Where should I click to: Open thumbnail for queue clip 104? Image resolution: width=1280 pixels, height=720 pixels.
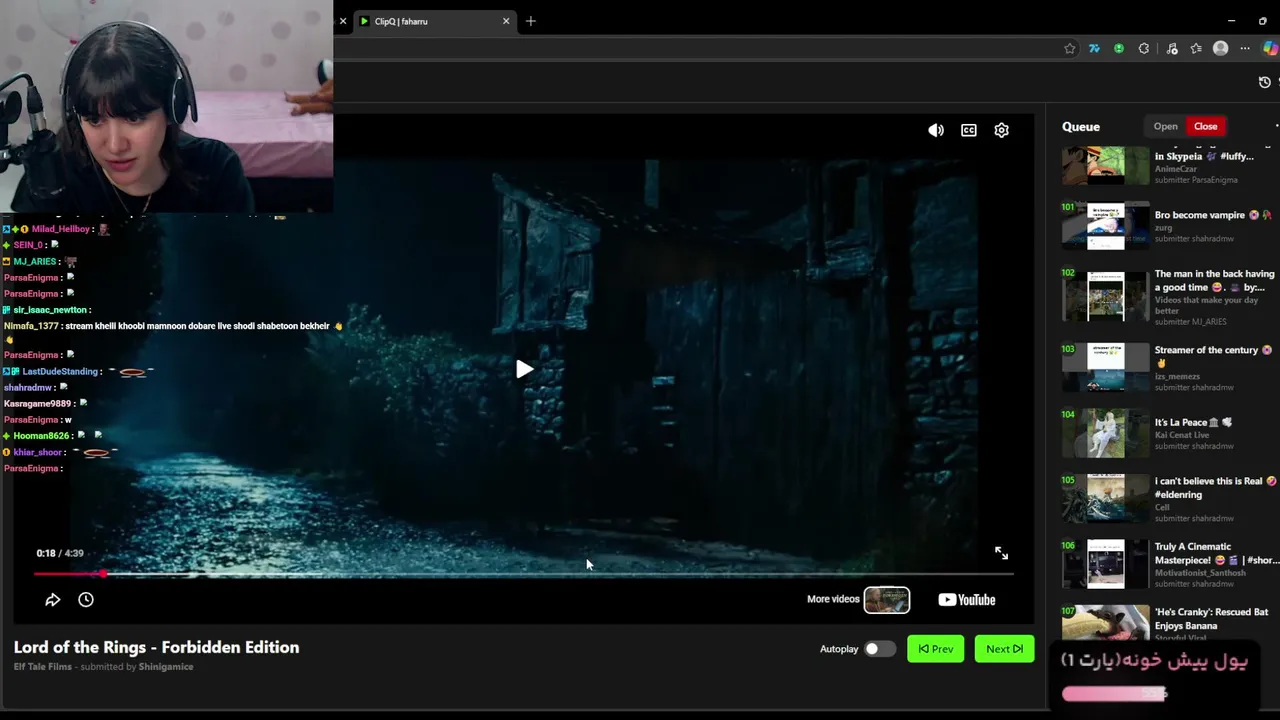pos(1106,433)
